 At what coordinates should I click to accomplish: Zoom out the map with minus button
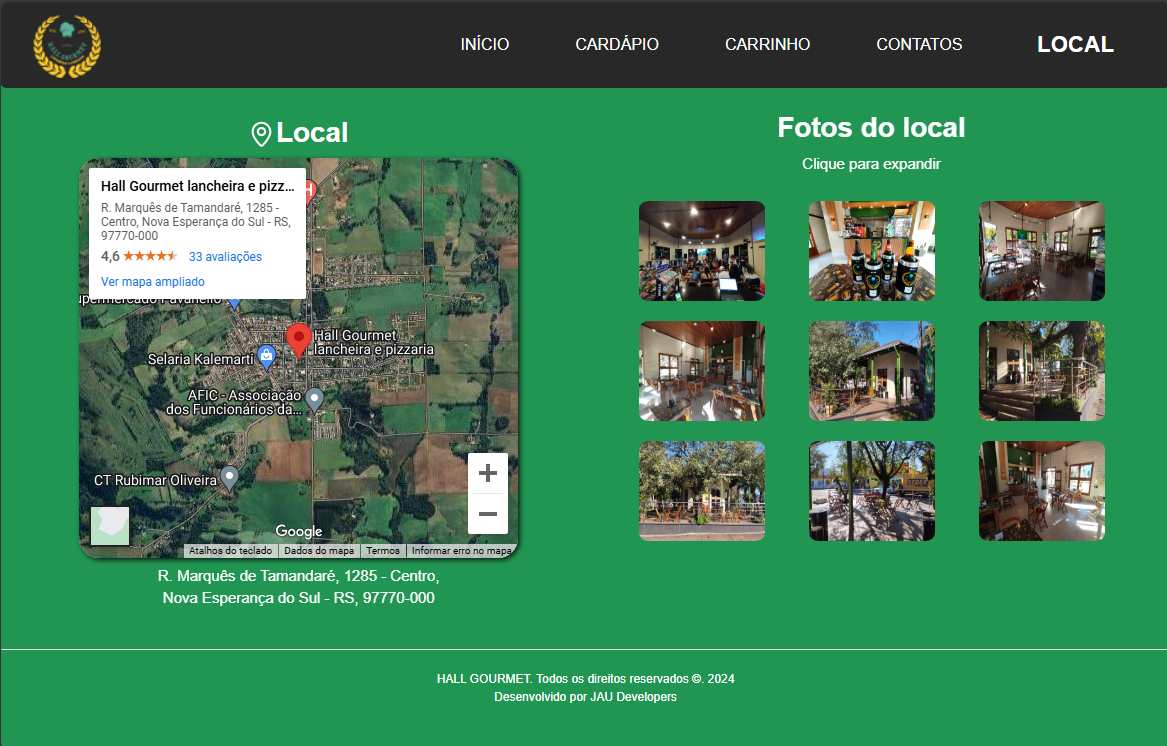487,514
